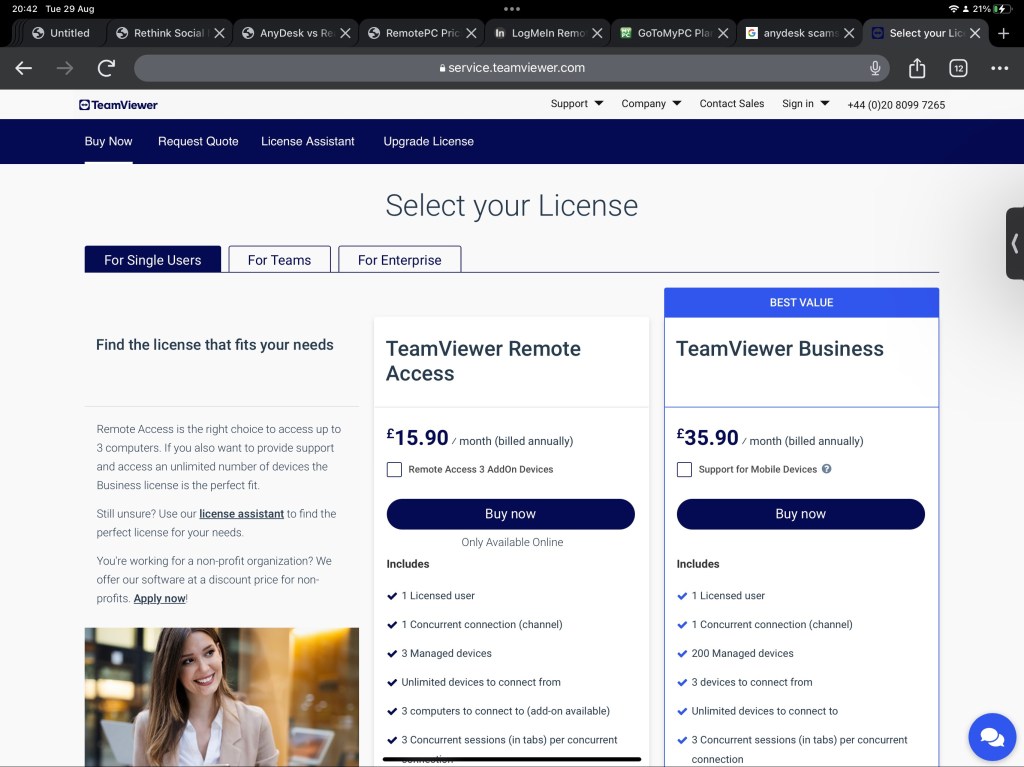The image size is (1024, 767).
Task: Open the live chat bubble
Action: tap(992, 737)
